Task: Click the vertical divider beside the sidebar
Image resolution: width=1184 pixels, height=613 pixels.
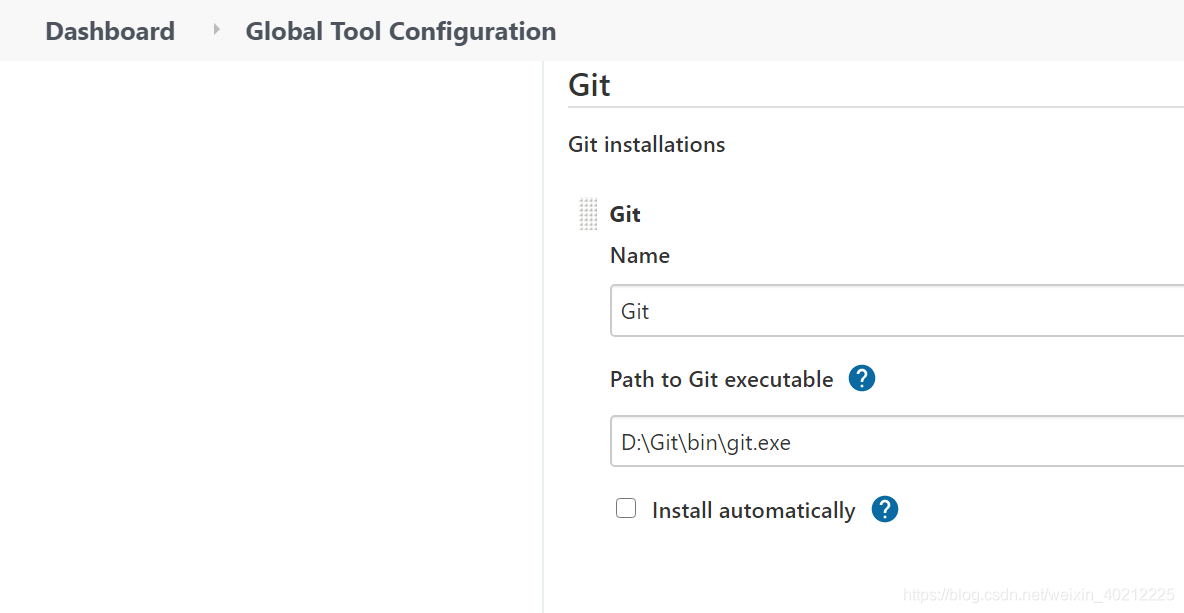Action: pyautogui.click(x=543, y=330)
